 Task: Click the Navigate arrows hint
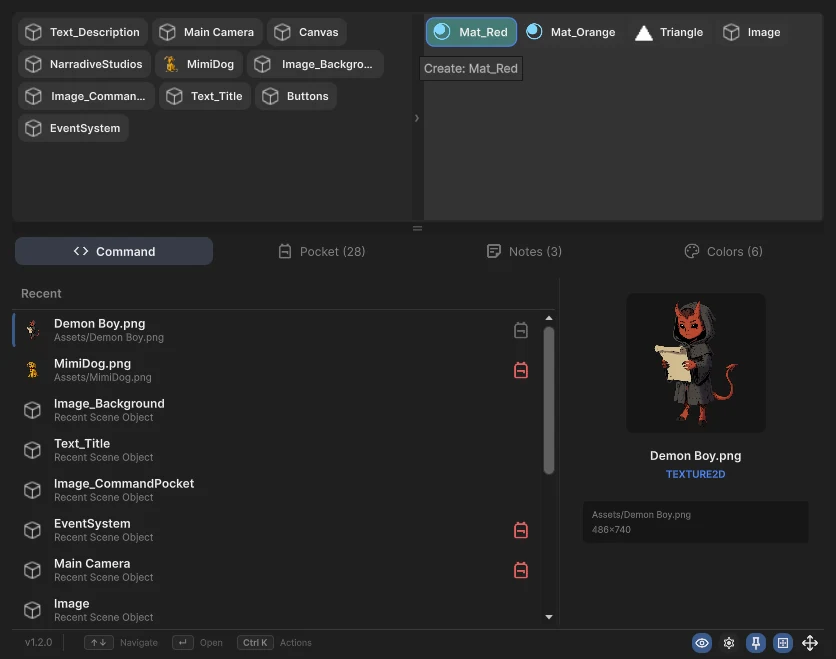120,642
